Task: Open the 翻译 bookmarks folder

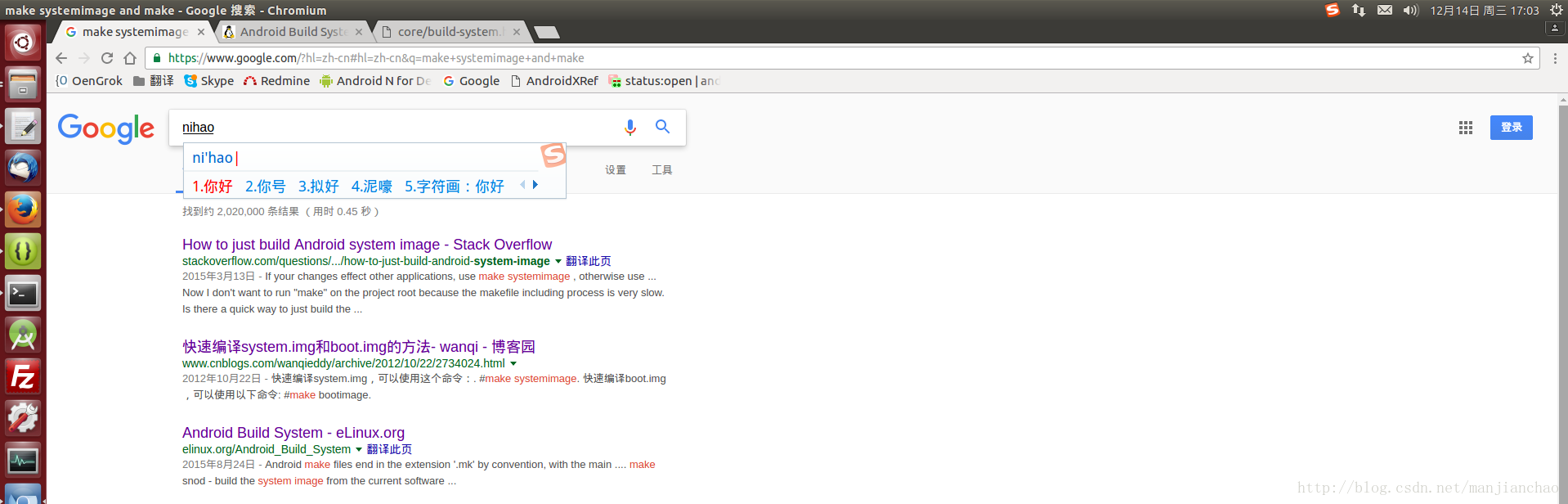Action: [x=154, y=81]
